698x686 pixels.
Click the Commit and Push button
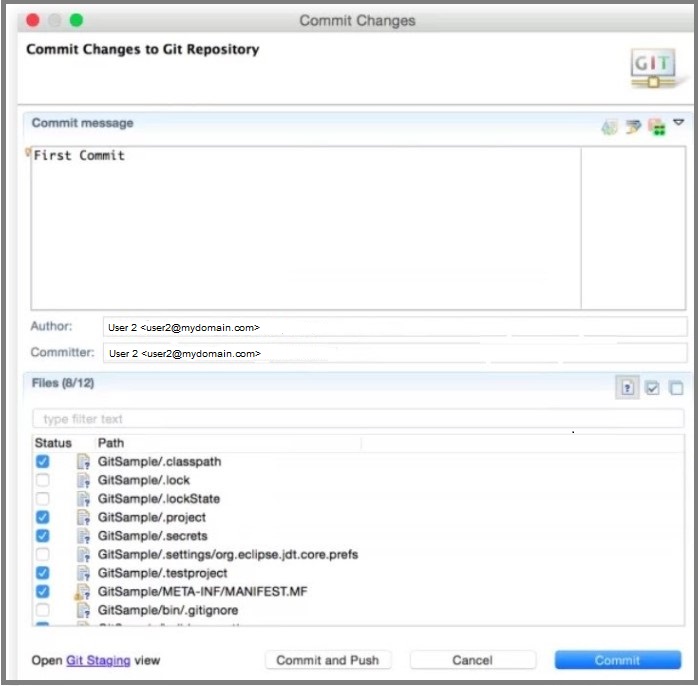tap(328, 660)
